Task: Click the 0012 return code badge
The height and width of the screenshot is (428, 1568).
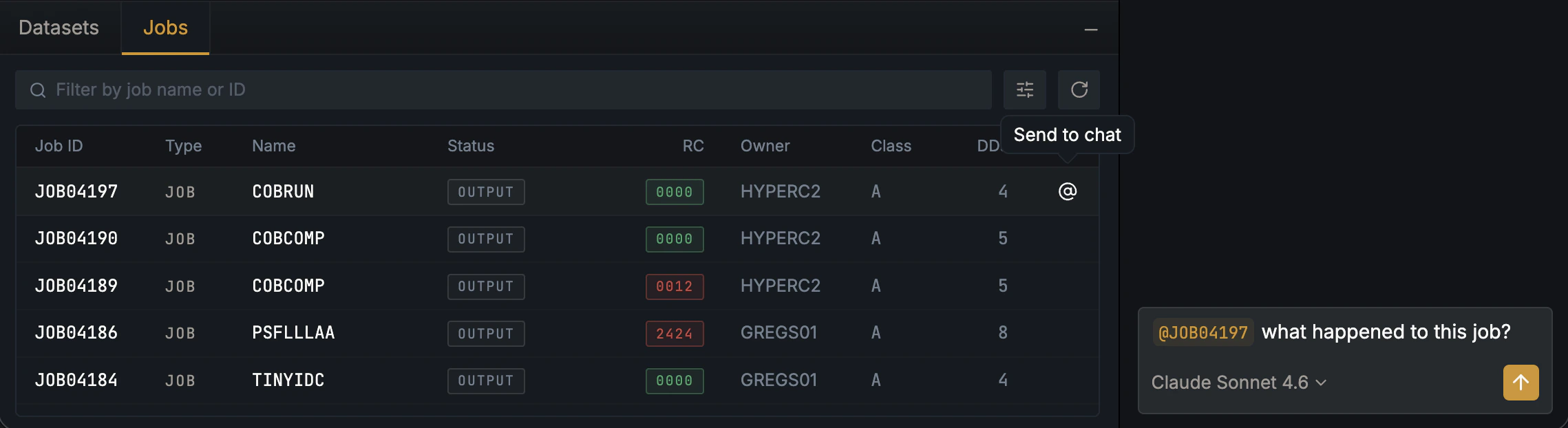Action: point(675,287)
